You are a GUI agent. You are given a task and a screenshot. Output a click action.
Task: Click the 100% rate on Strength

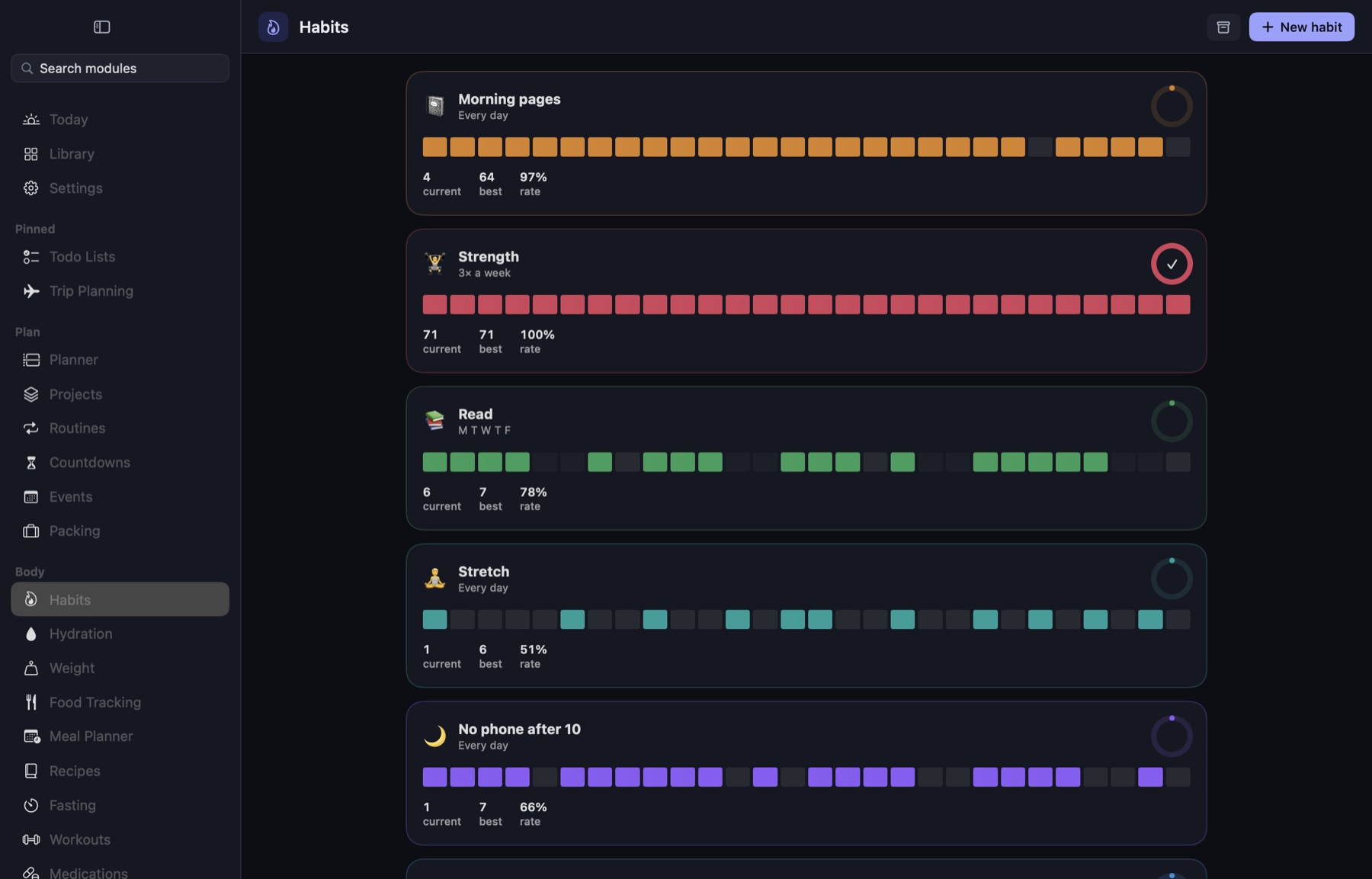537,335
